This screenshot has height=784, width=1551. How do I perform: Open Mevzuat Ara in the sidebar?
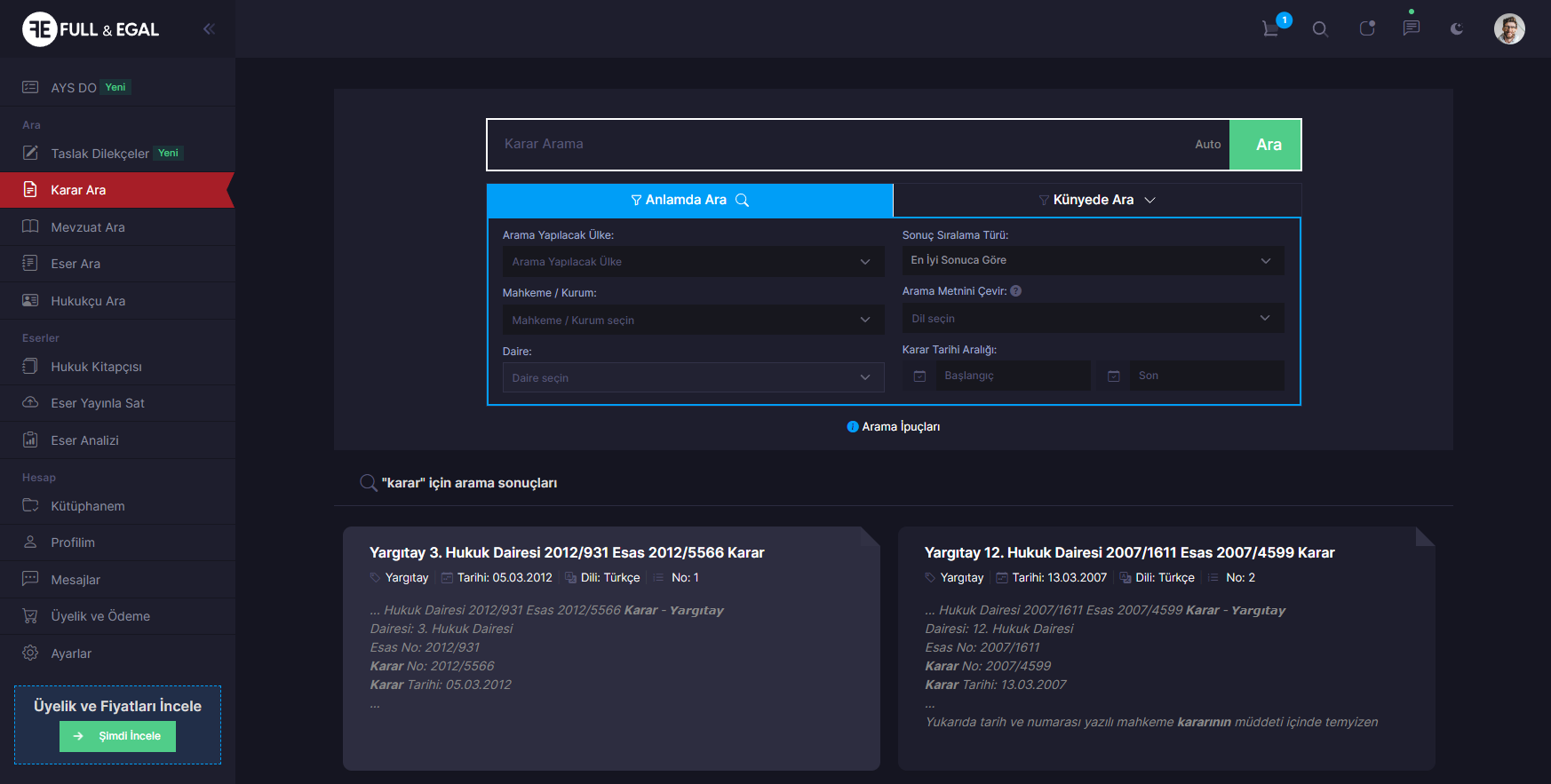pyautogui.click(x=88, y=227)
